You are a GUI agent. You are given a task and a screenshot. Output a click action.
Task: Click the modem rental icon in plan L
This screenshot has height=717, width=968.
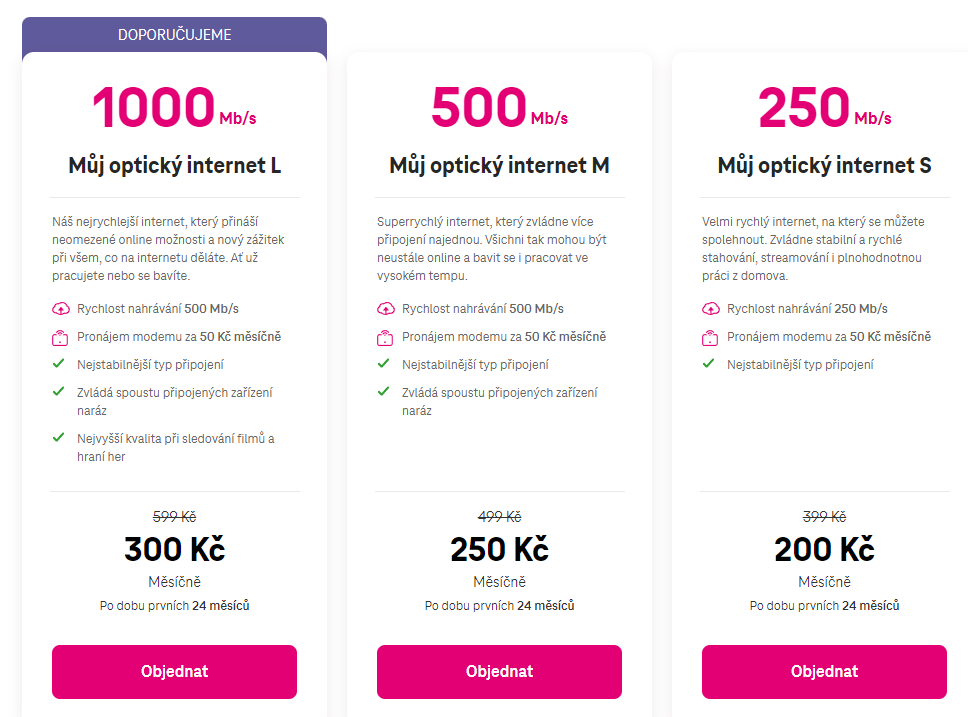click(x=60, y=337)
